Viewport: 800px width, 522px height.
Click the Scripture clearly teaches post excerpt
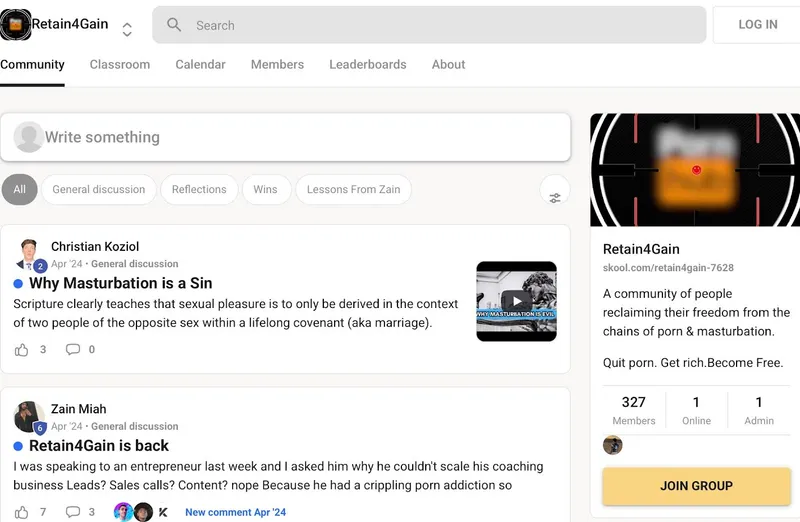235,313
